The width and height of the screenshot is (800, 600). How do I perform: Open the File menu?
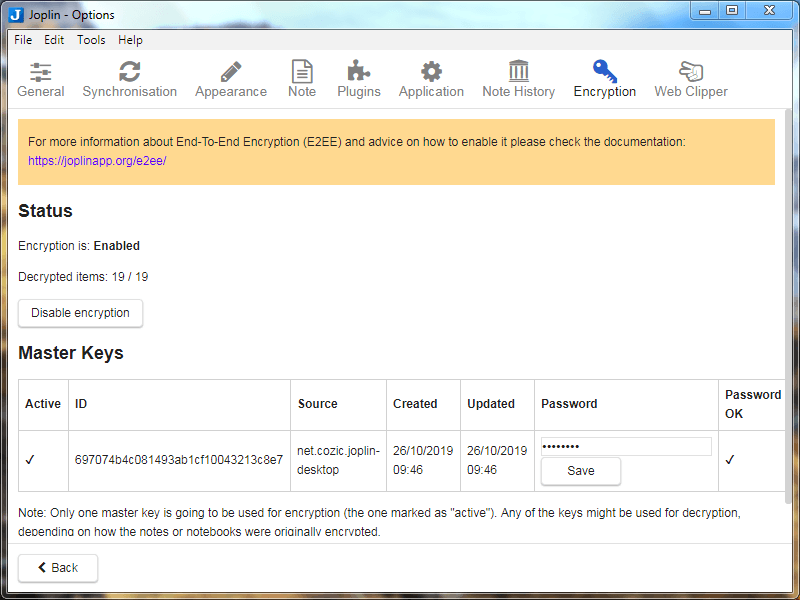[23, 40]
